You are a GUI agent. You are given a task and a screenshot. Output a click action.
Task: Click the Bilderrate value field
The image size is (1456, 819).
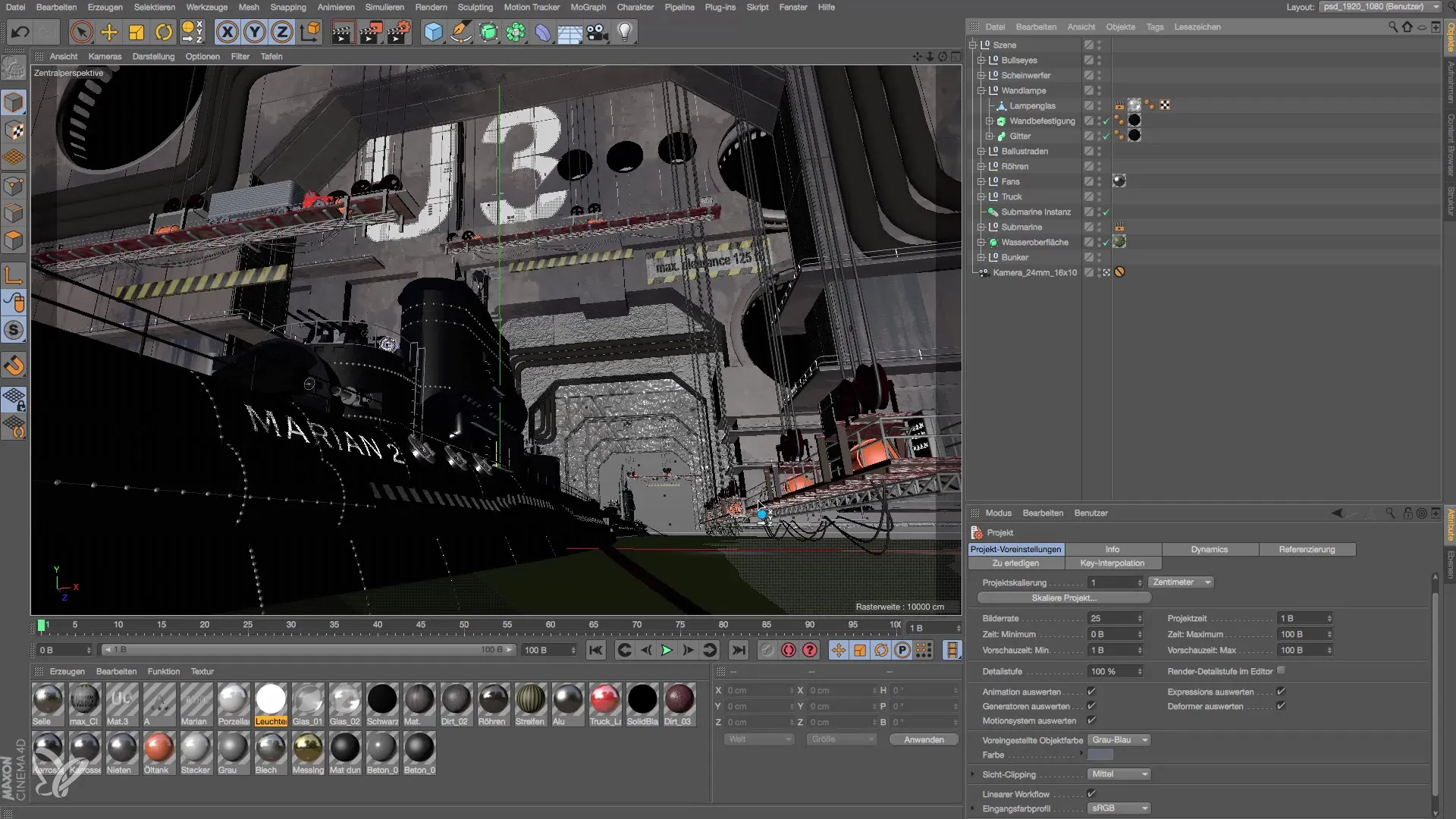pos(1115,619)
